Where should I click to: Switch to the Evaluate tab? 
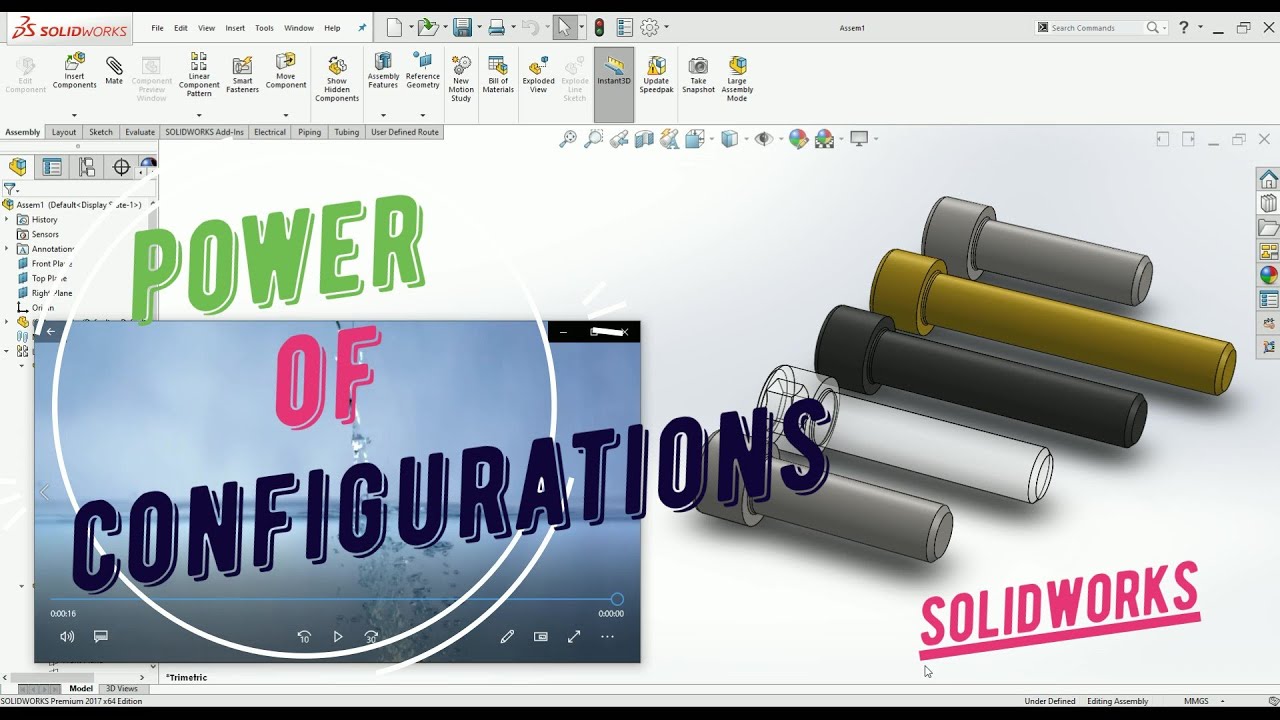click(140, 132)
